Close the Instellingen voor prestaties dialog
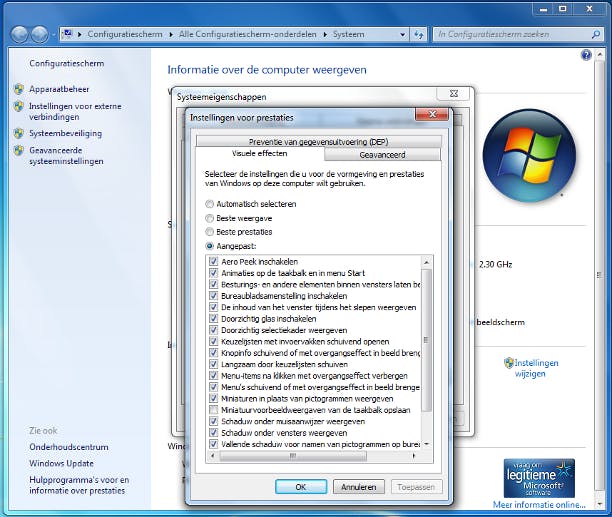The height and width of the screenshot is (517, 612). [432, 114]
